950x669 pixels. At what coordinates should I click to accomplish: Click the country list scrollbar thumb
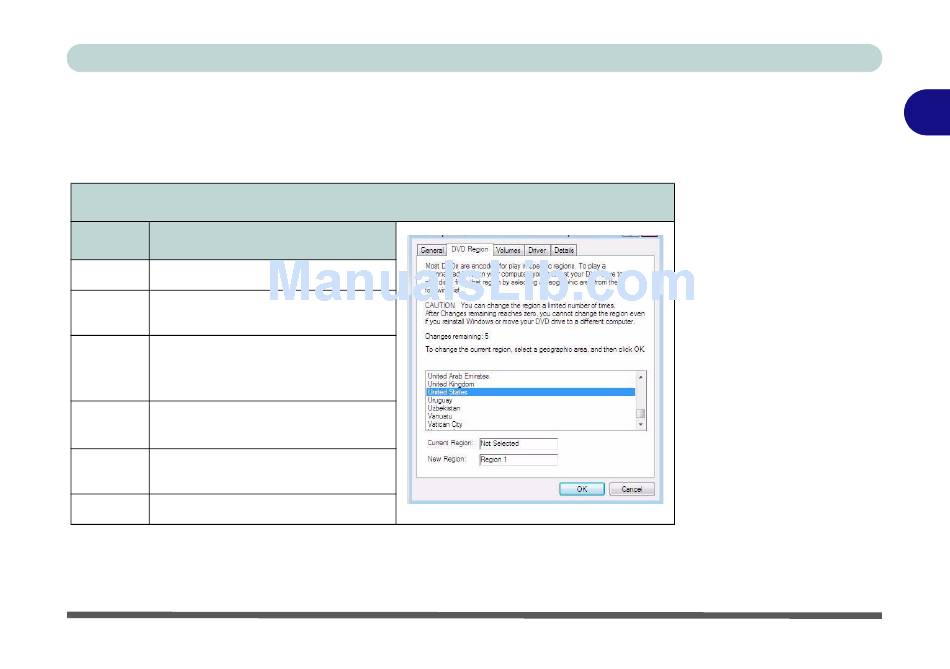[640, 413]
